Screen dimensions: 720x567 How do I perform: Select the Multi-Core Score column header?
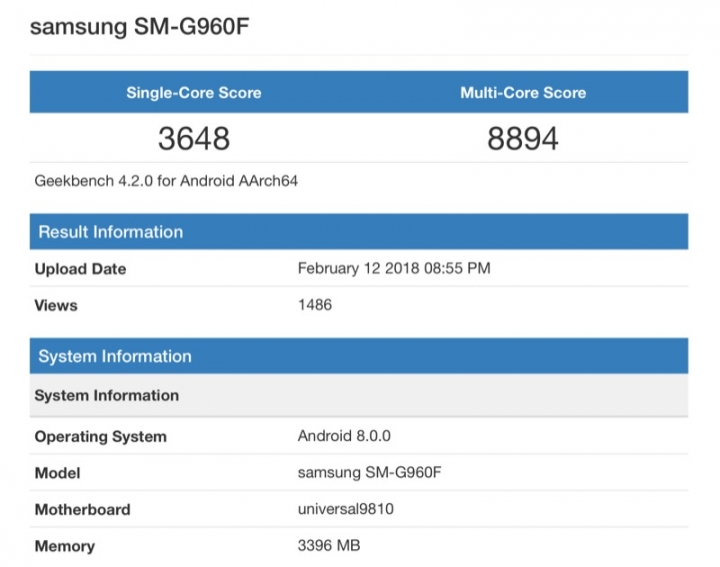pos(523,93)
